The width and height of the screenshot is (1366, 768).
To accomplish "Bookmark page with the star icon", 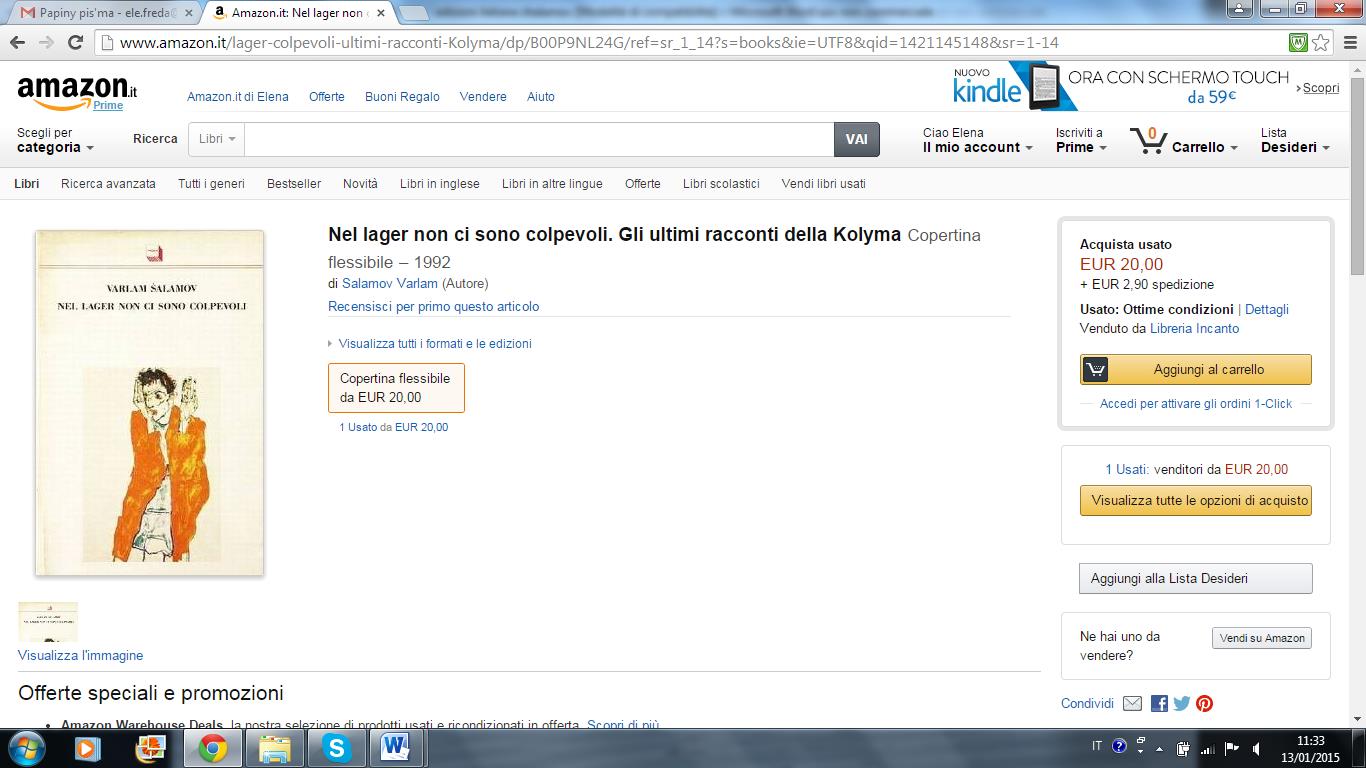I will [x=1321, y=43].
